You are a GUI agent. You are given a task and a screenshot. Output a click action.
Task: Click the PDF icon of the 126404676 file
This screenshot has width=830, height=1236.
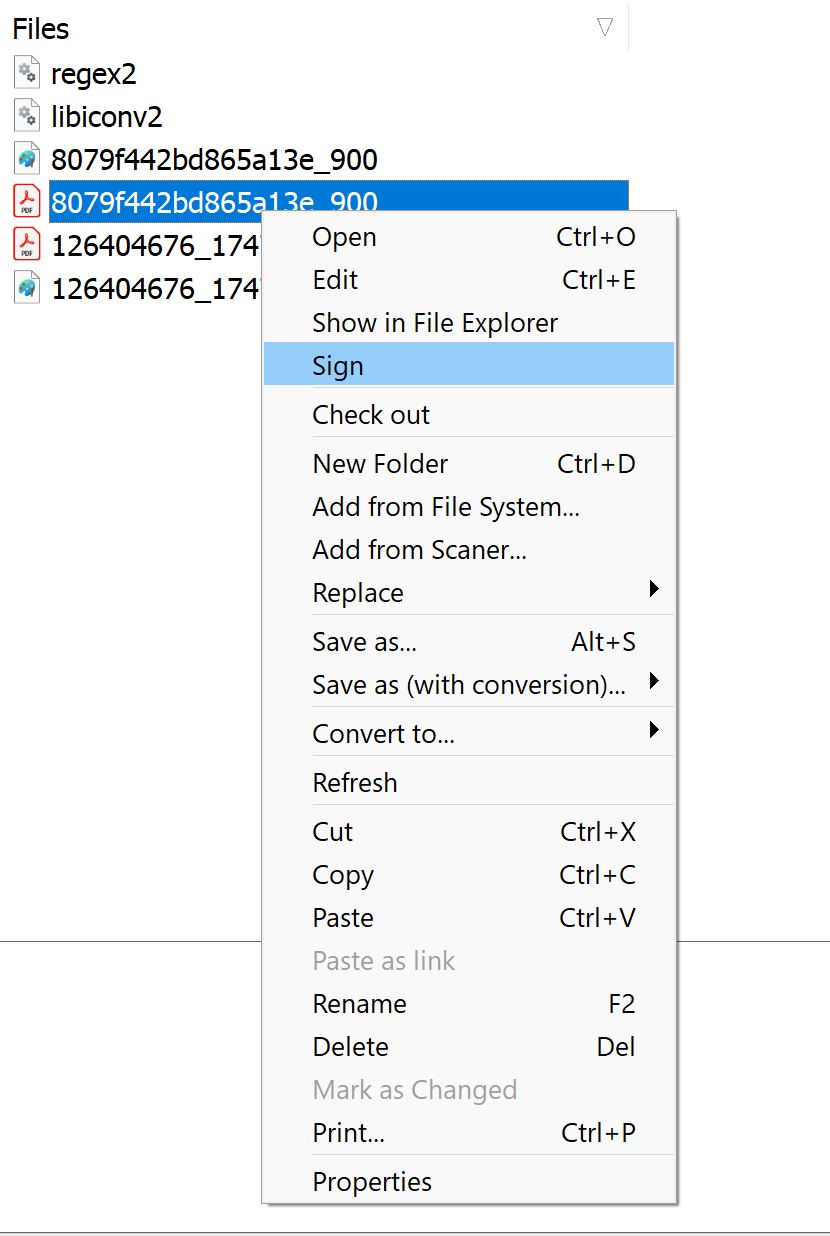click(27, 245)
